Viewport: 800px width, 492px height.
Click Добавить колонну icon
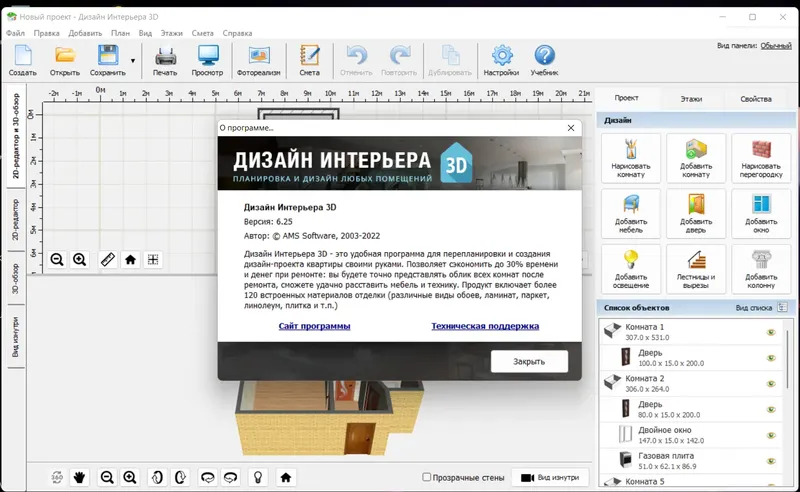761,269
